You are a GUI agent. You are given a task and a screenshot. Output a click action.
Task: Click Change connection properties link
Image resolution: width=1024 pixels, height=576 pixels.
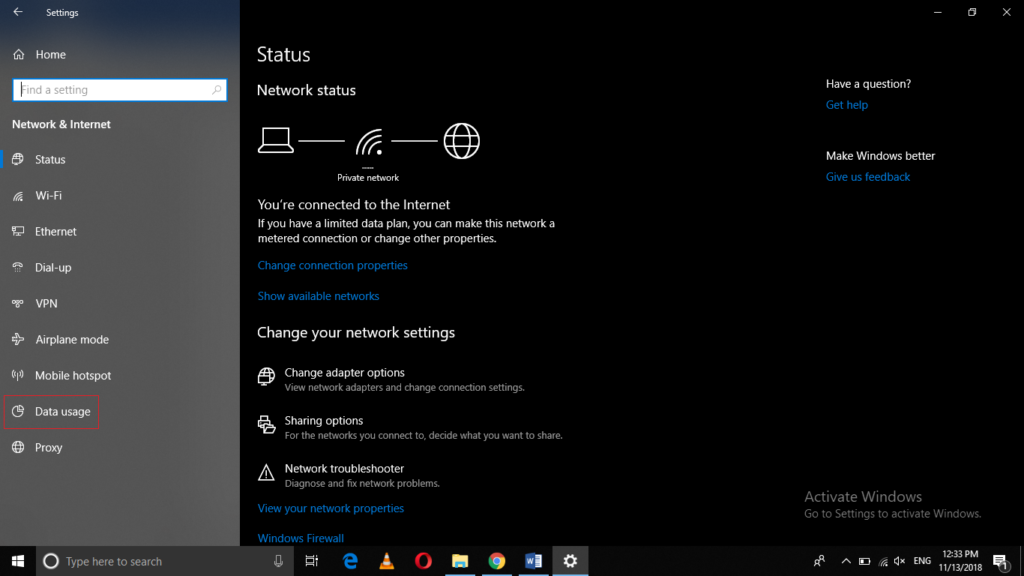[332, 266]
